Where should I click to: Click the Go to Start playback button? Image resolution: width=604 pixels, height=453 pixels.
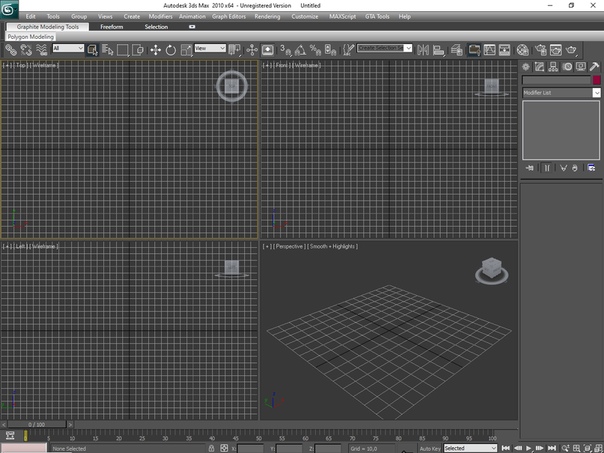click(x=506, y=448)
